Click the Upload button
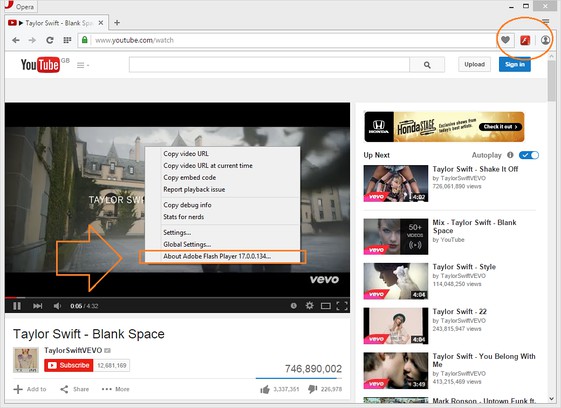This screenshot has height=408, width=561. point(474,64)
